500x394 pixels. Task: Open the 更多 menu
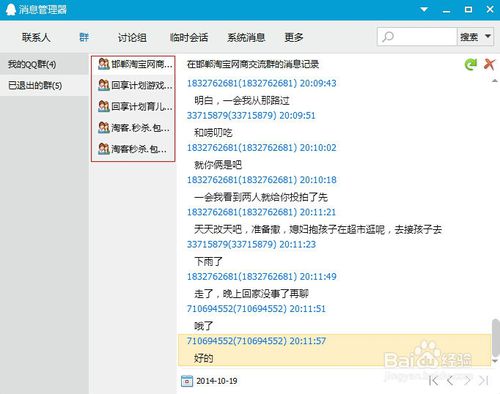coord(294,37)
